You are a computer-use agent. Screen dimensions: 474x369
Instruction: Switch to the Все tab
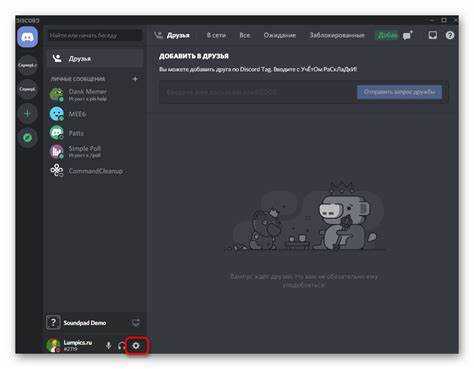pos(245,35)
